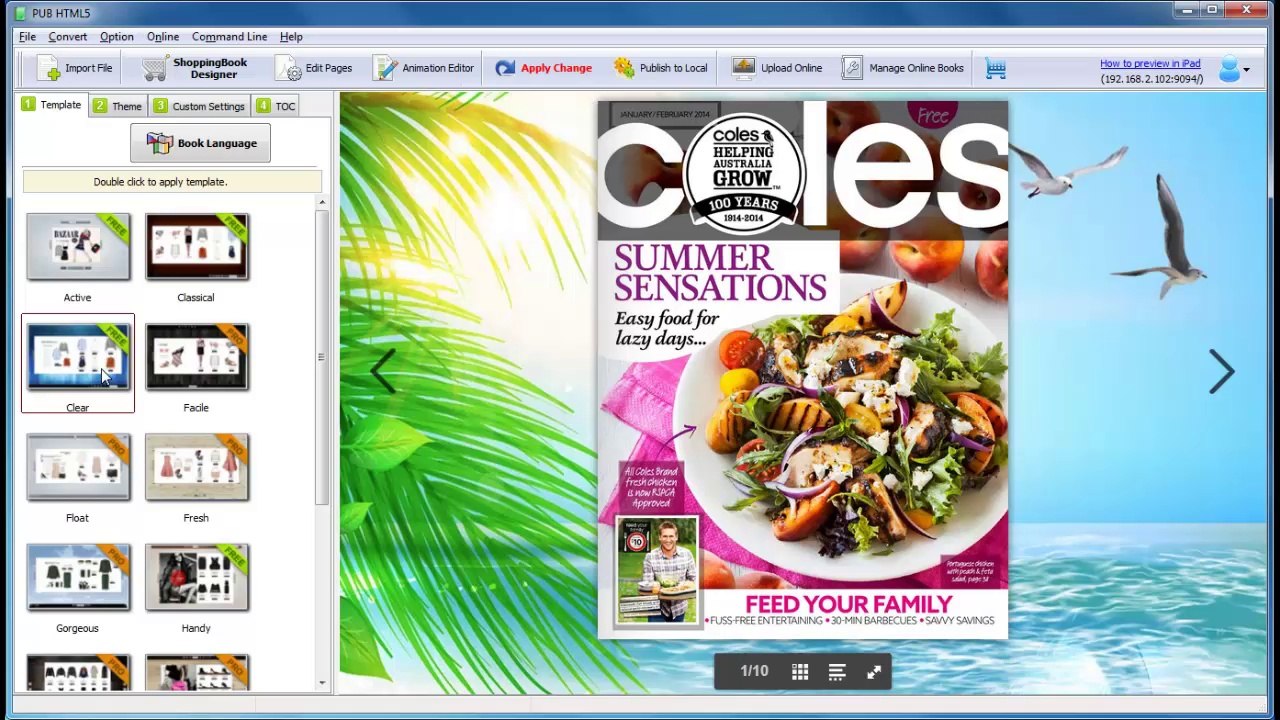
Task: Switch to the Theme tab
Action: (118, 106)
